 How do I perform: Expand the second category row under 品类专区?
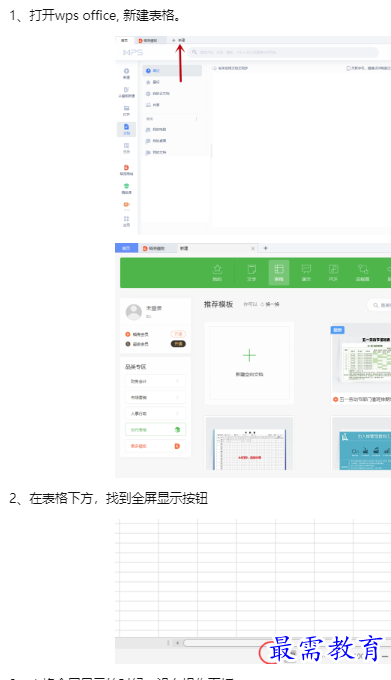[x=155, y=397]
